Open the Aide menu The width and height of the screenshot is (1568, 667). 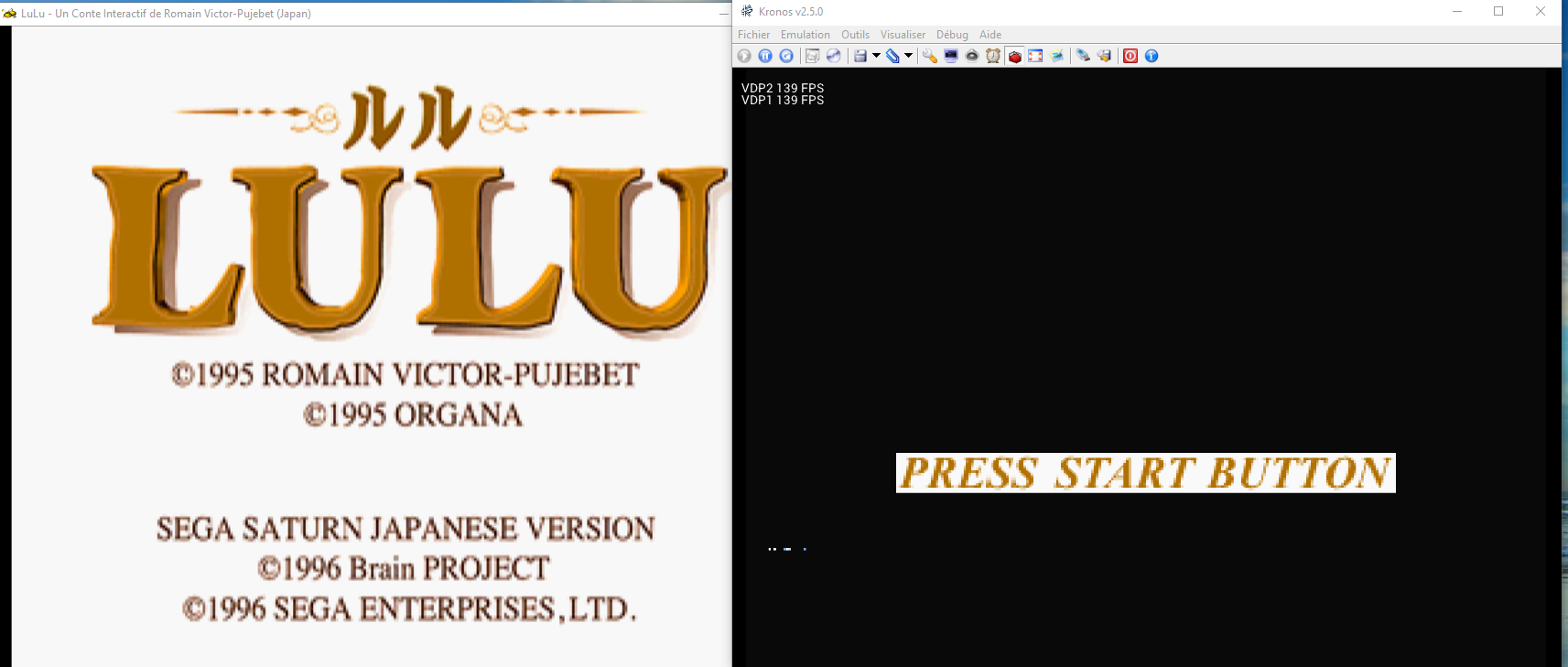click(x=990, y=35)
